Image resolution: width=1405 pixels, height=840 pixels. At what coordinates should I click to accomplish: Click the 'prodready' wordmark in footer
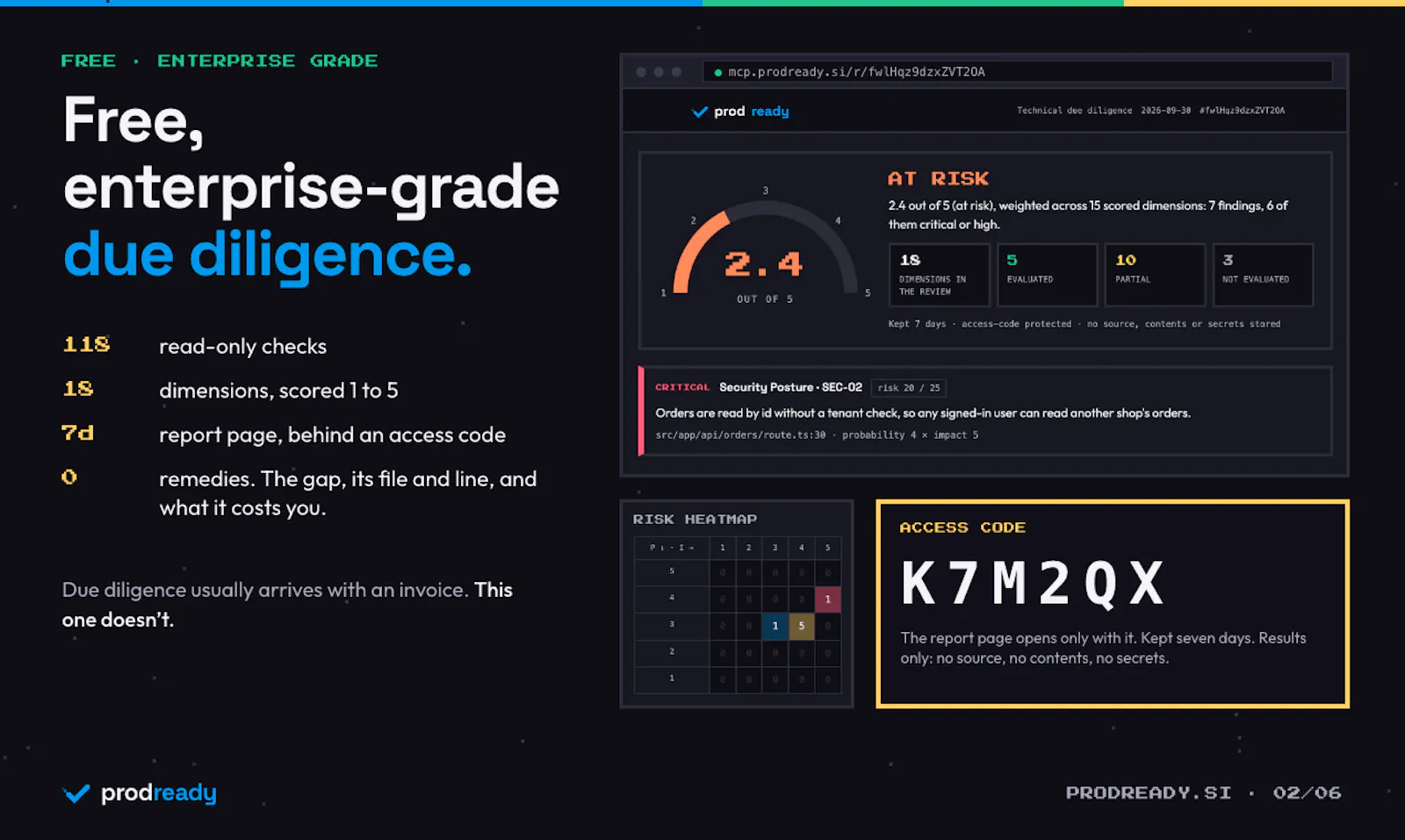coord(159,793)
